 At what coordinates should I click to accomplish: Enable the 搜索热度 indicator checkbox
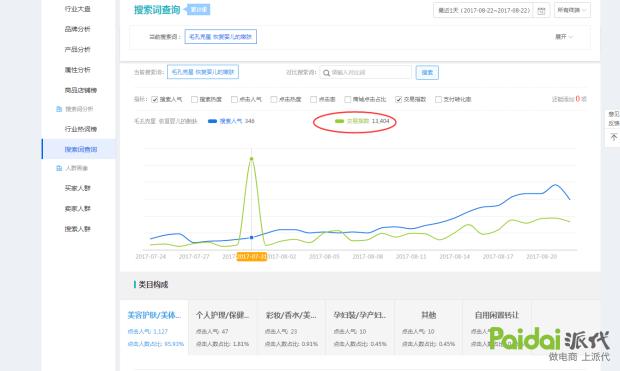point(194,99)
